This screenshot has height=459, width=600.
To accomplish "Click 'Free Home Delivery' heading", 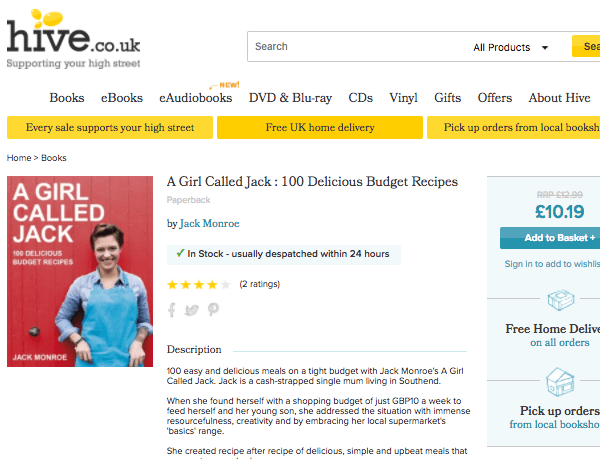I will (553, 329).
